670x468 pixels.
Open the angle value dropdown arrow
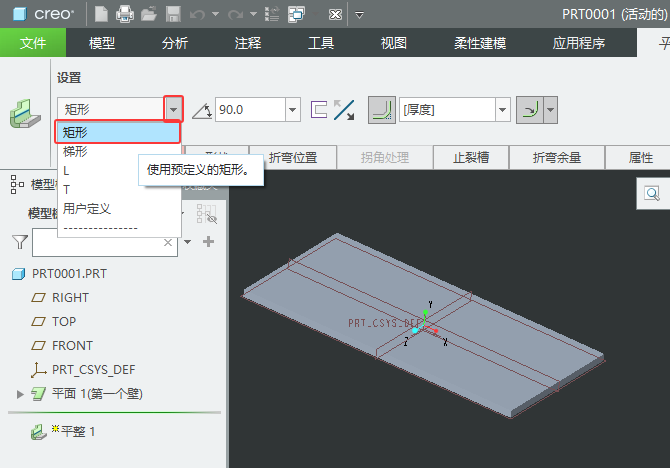(293, 110)
